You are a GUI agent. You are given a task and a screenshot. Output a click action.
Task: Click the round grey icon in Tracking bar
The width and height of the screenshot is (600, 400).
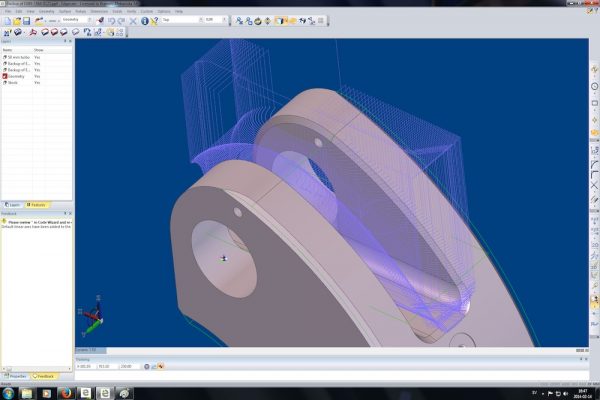point(147,367)
